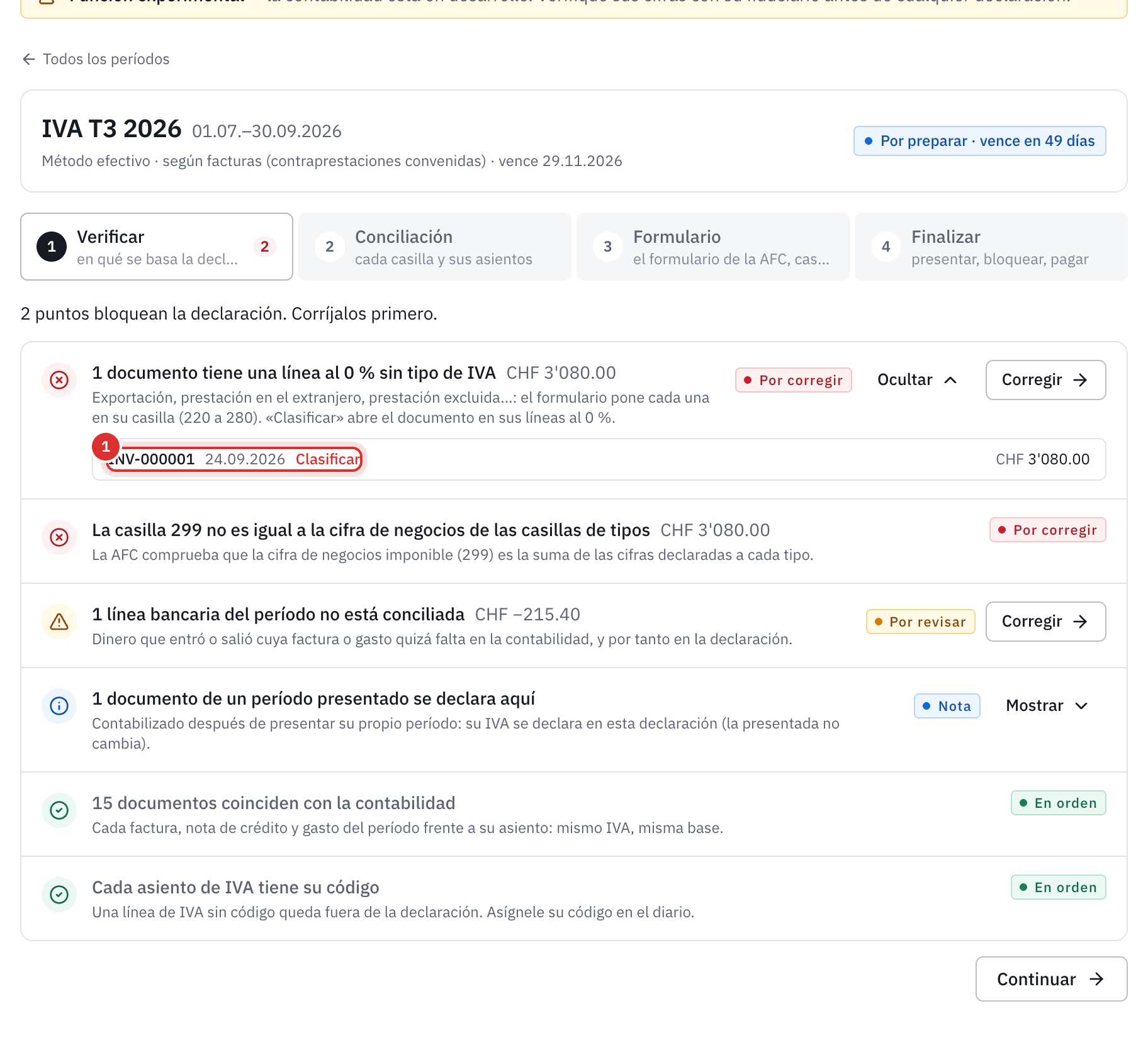This screenshot has height=1062, width=1148.
Task: Click the Nota badge
Action: click(947, 706)
